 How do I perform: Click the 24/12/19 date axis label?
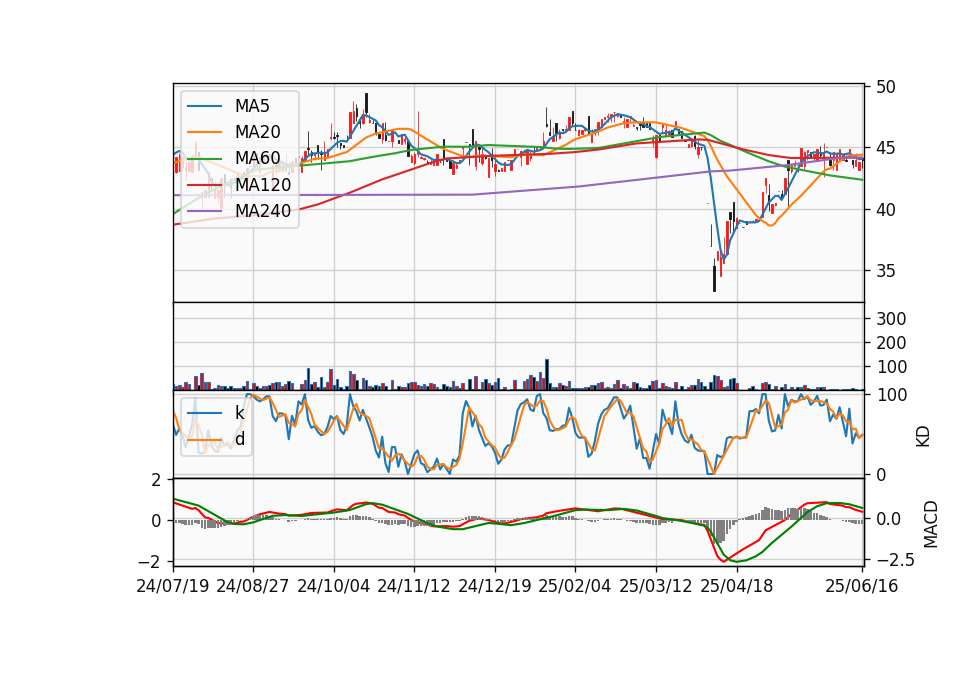495,586
